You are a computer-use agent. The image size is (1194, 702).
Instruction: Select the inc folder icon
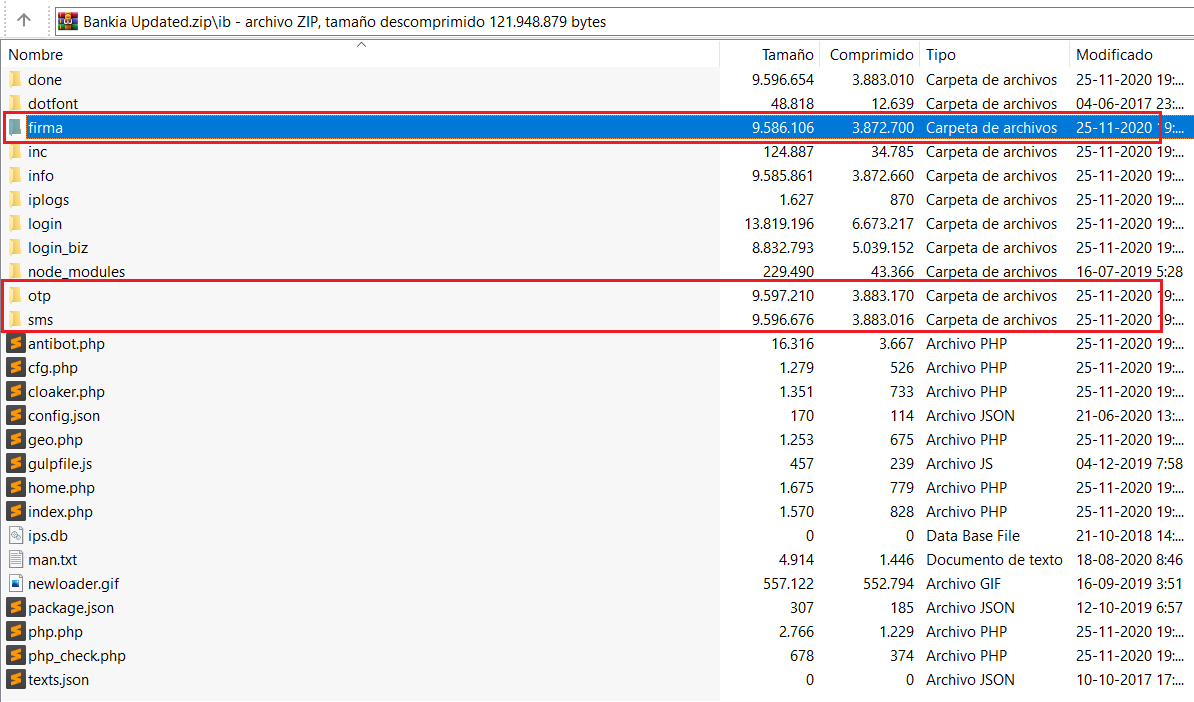point(15,152)
